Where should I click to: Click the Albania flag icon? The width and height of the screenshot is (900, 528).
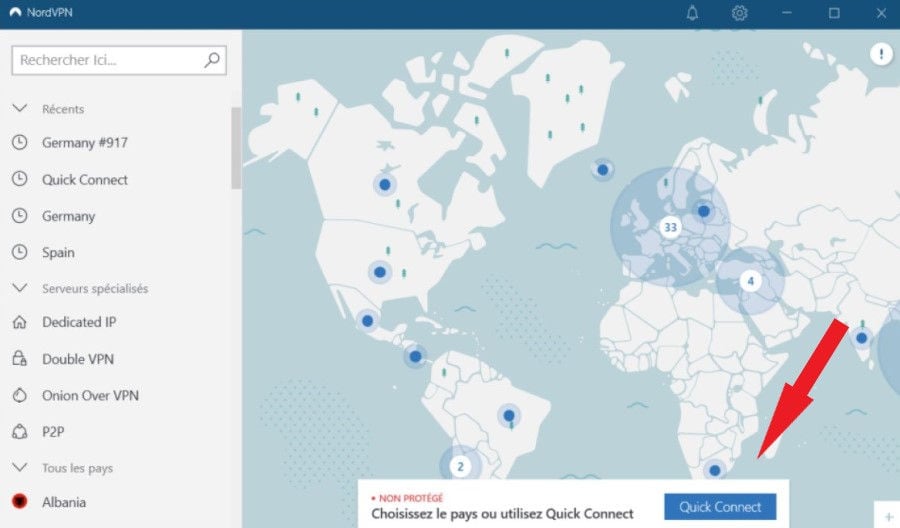(x=19, y=502)
